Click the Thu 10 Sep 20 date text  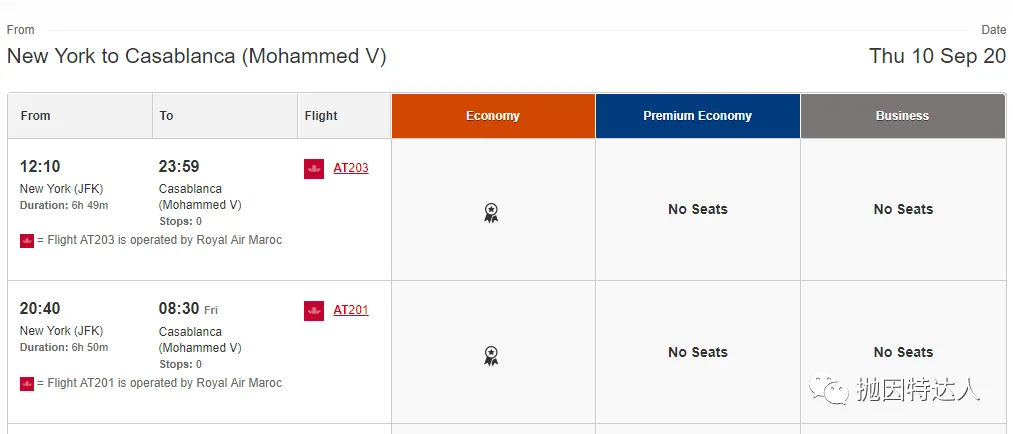[937, 56]
